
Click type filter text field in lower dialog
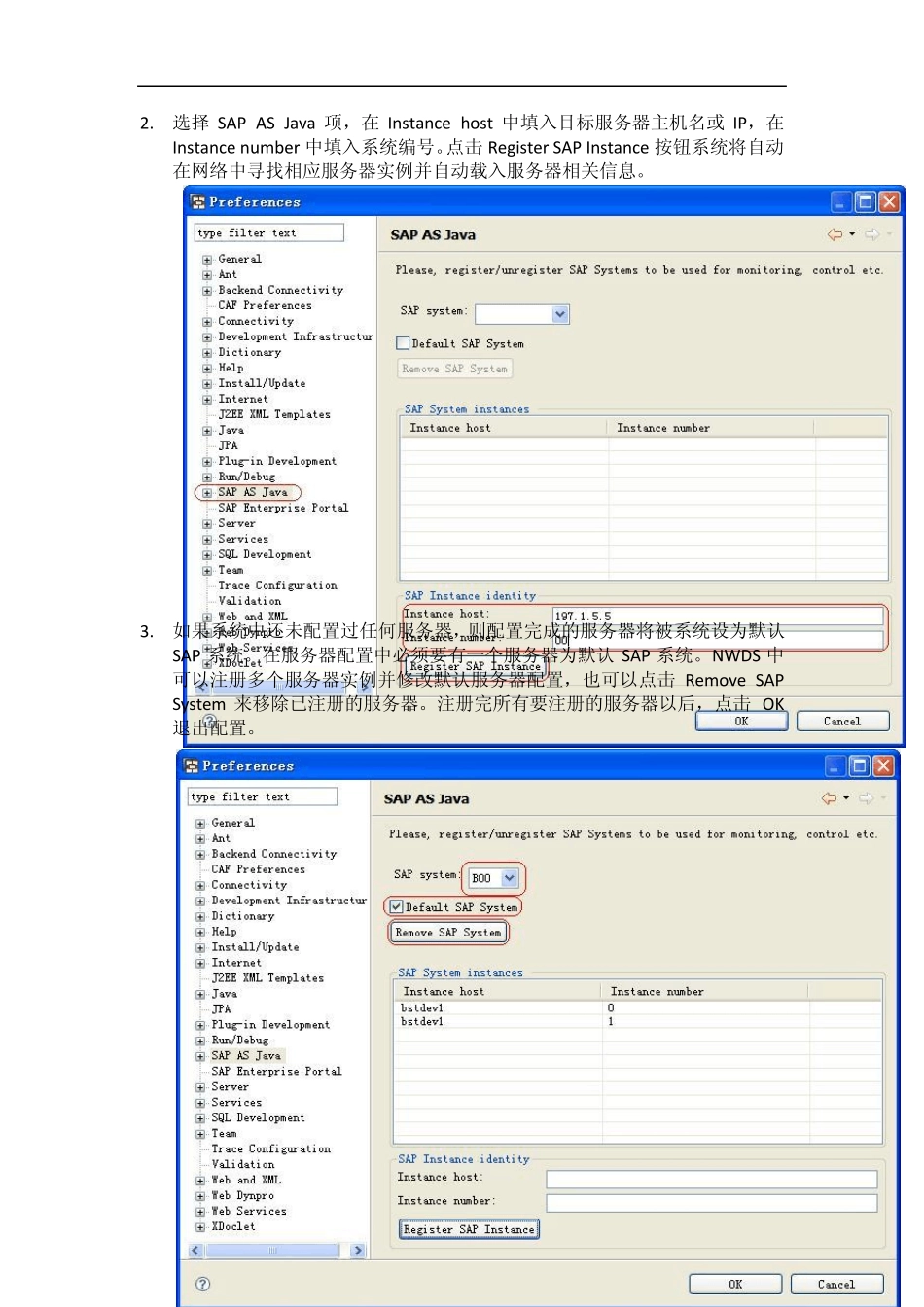click(x=263, y=796)
